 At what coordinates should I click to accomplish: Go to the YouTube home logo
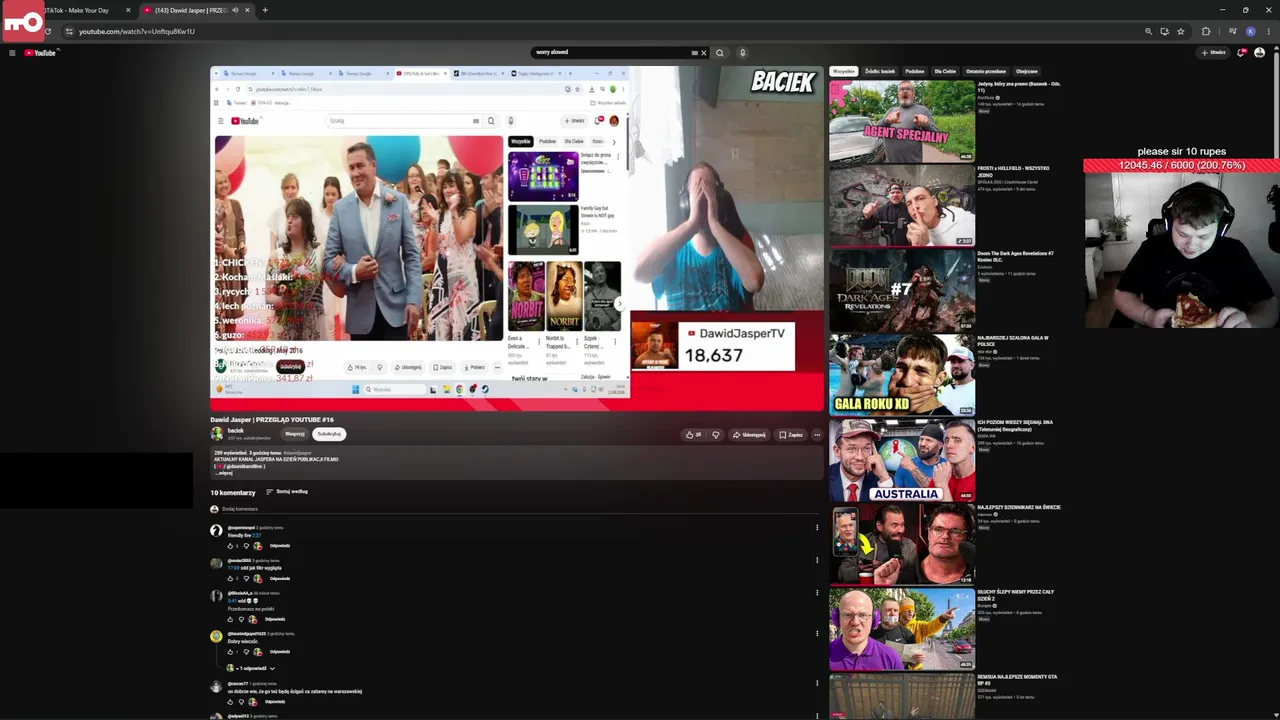point(41,53)
